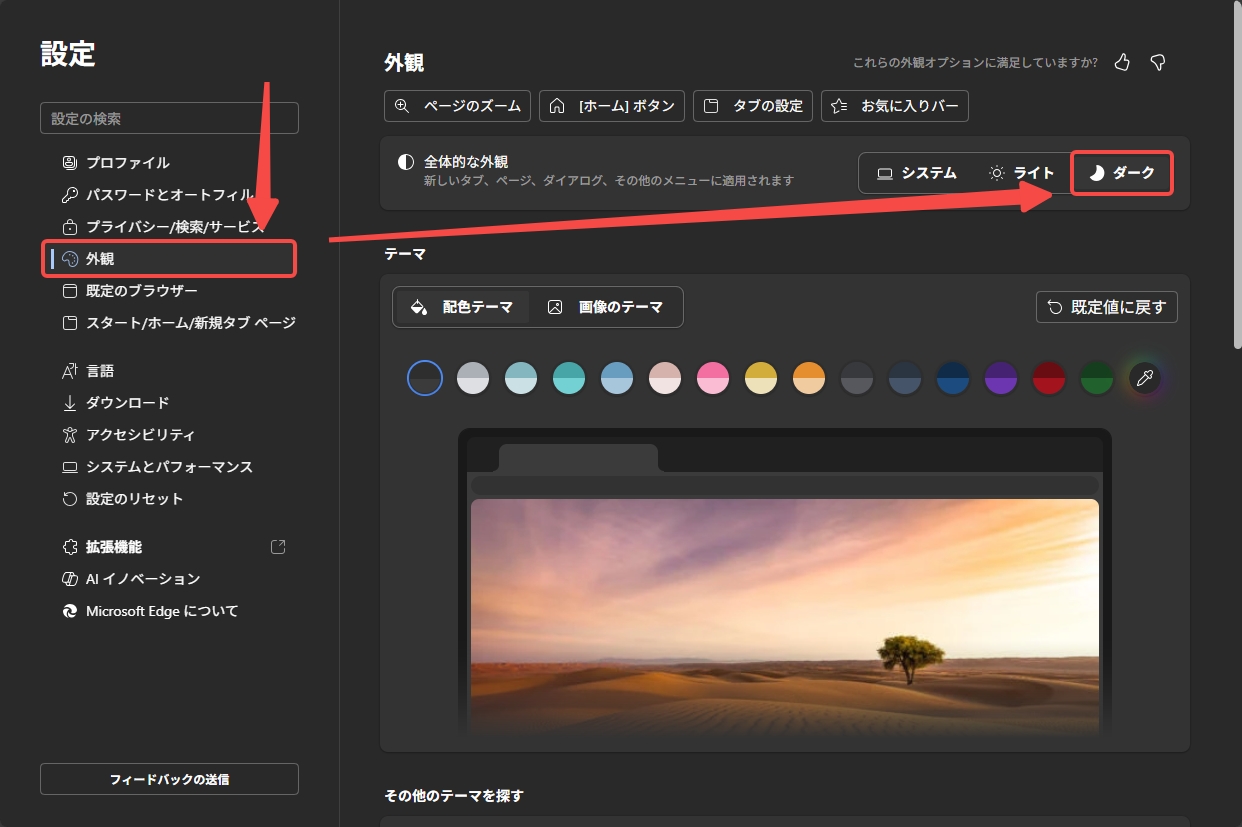
Task: Click the language A icon
Action: click(x=70, y=371)
